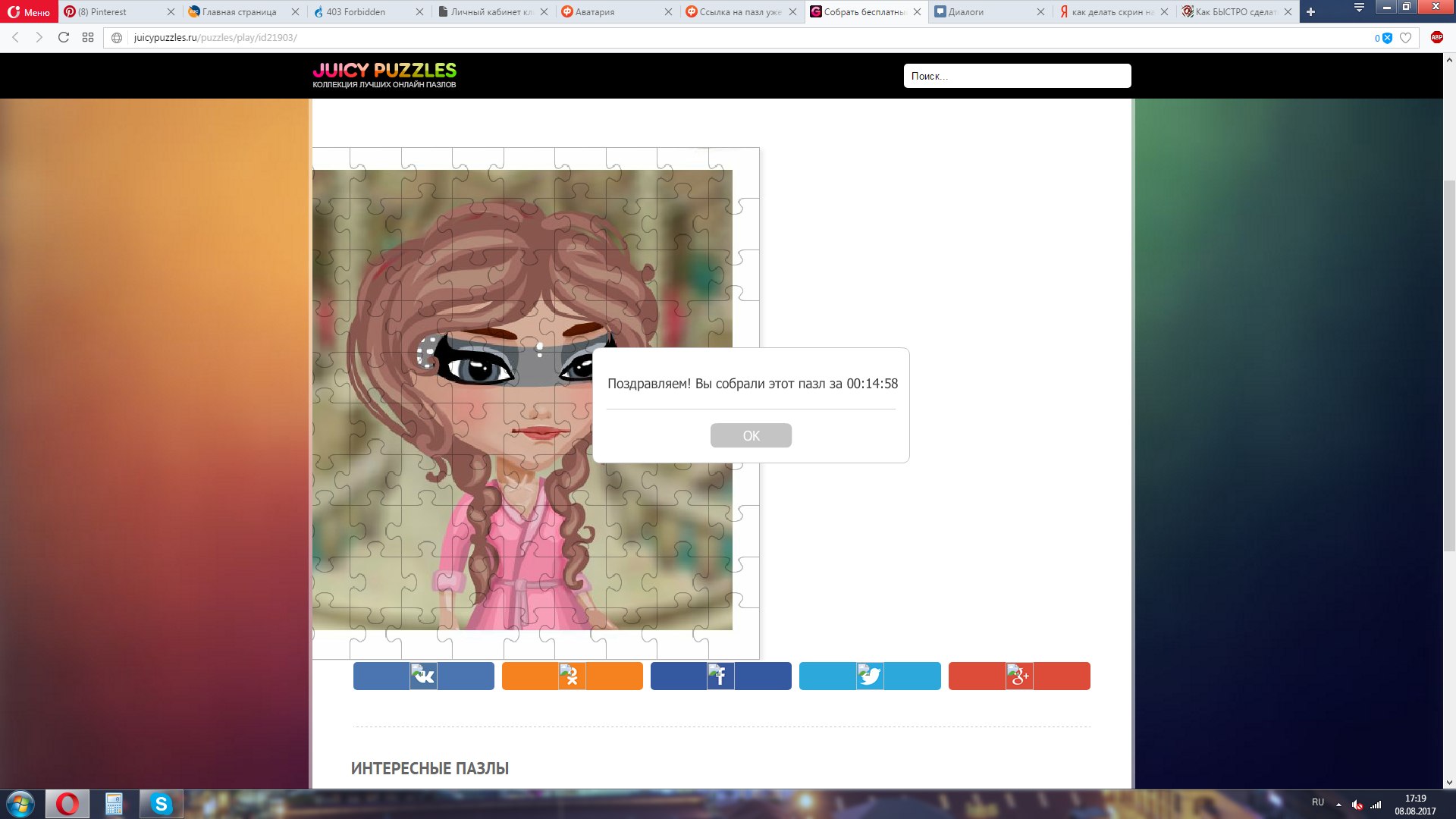This screenshot has width=1456, height=819.
Task: Close the Аватария tab
Action: click(668, 12)
